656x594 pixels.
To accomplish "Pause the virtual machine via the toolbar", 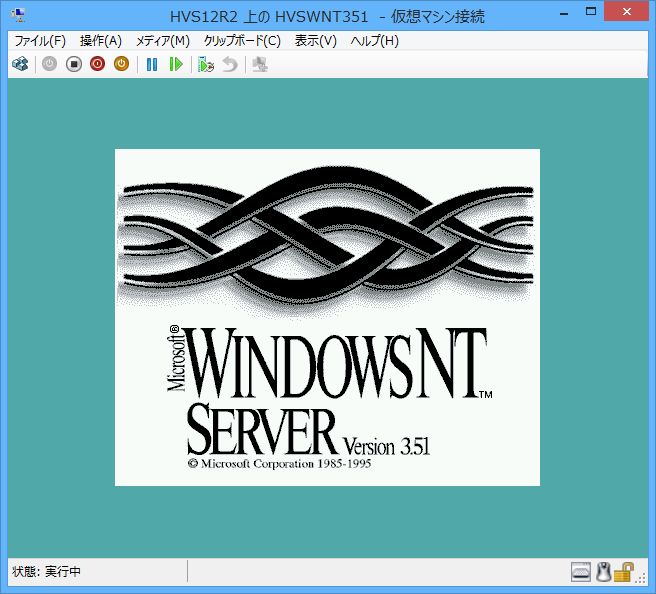I will click(152, 64).
